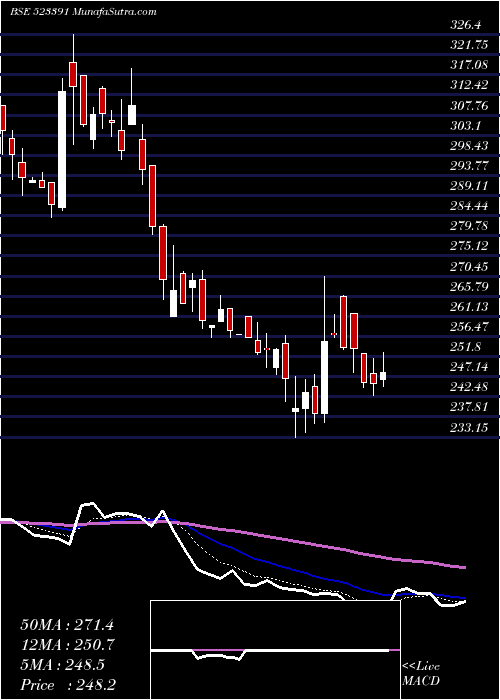Click the 279.78 price level label
The image size is (500, 700).
tap(468, 226)
